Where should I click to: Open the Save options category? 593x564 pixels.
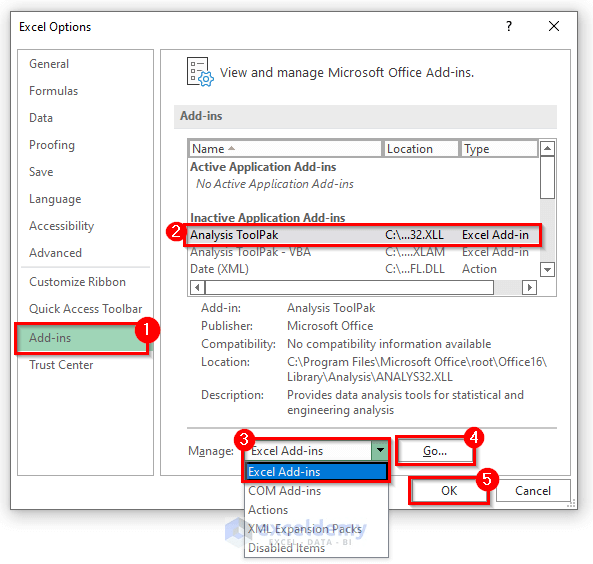[x=41, y=172]
